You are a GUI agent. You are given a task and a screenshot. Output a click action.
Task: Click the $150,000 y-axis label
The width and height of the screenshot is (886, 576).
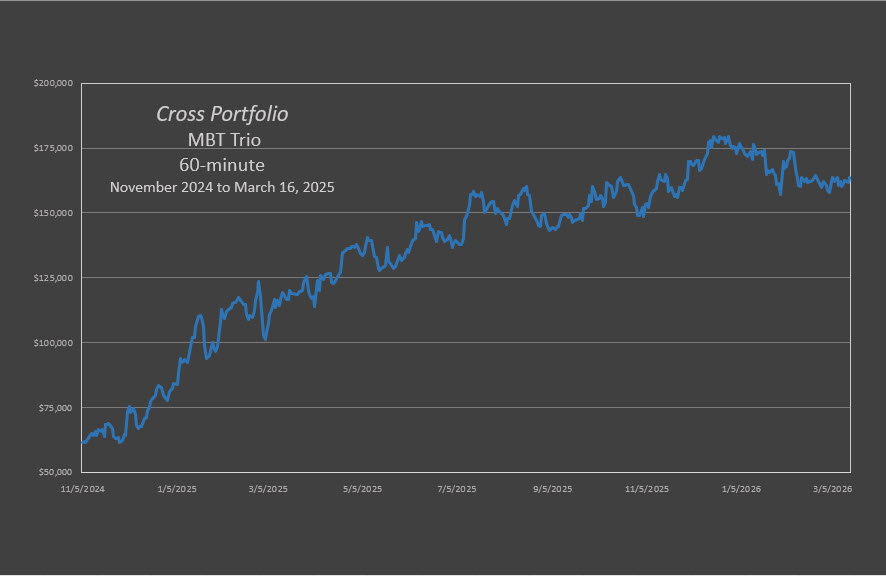coord(54,213)
